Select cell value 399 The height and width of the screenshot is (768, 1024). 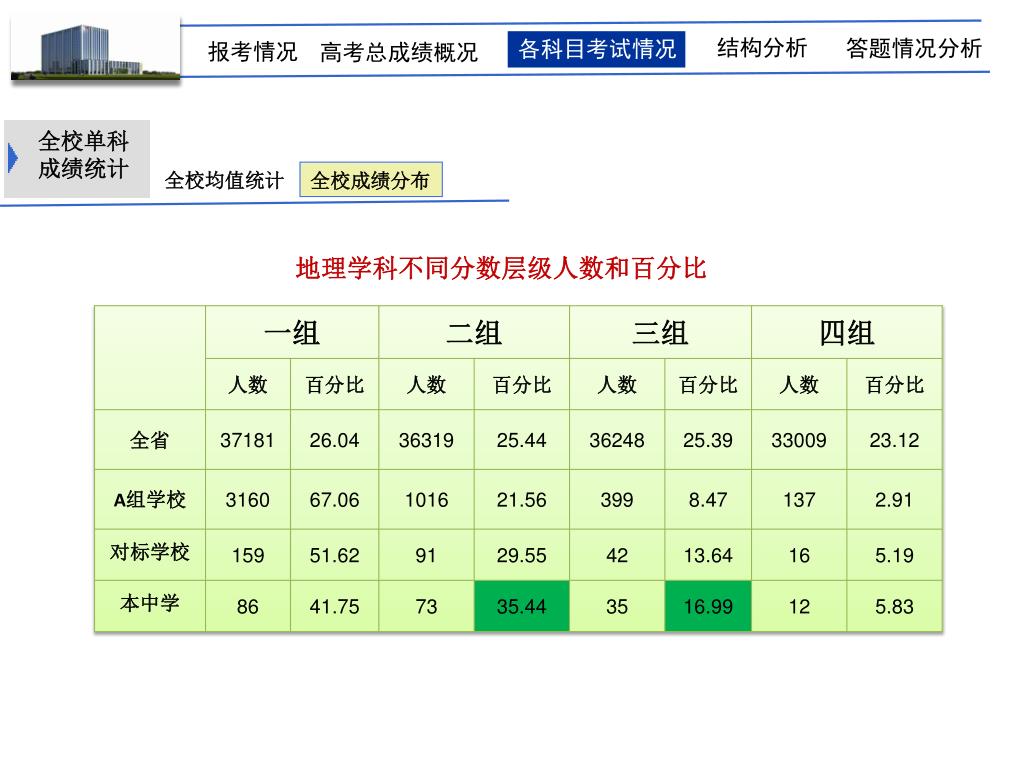(617, 500)
